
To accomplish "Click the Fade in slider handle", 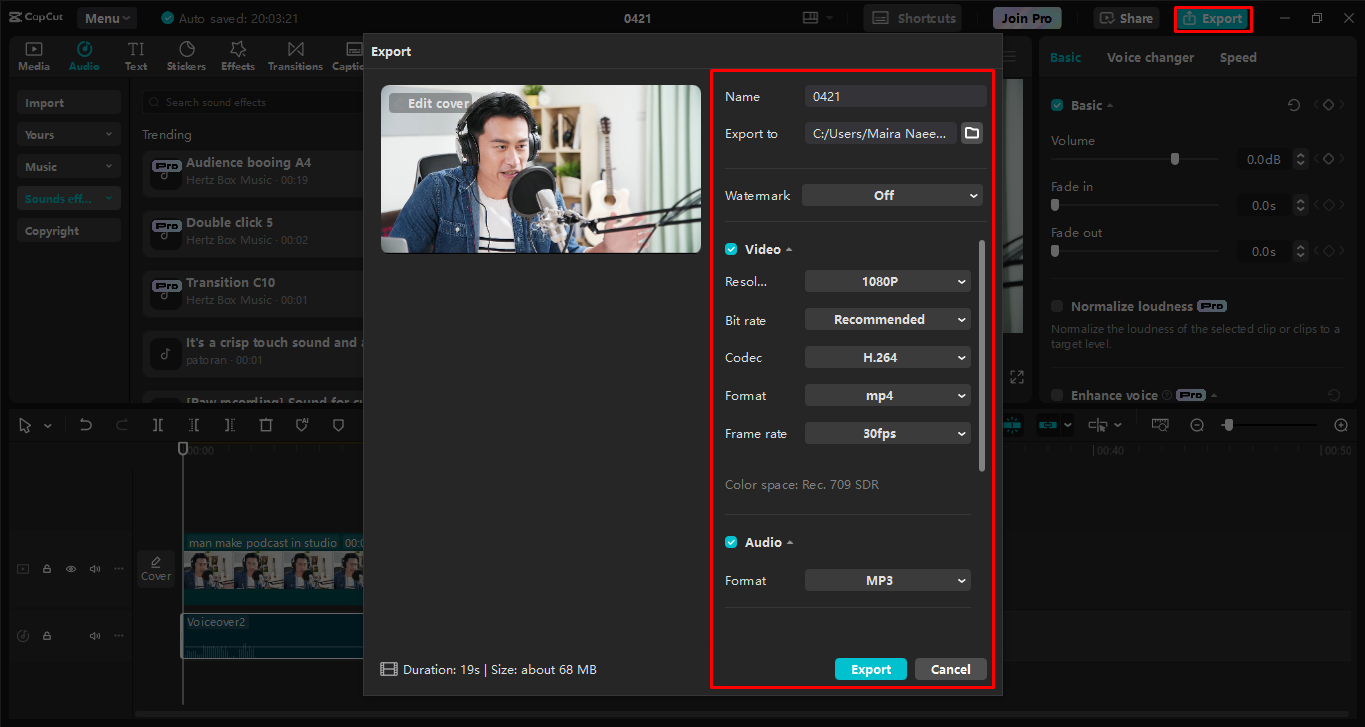I will (1055, 205).
